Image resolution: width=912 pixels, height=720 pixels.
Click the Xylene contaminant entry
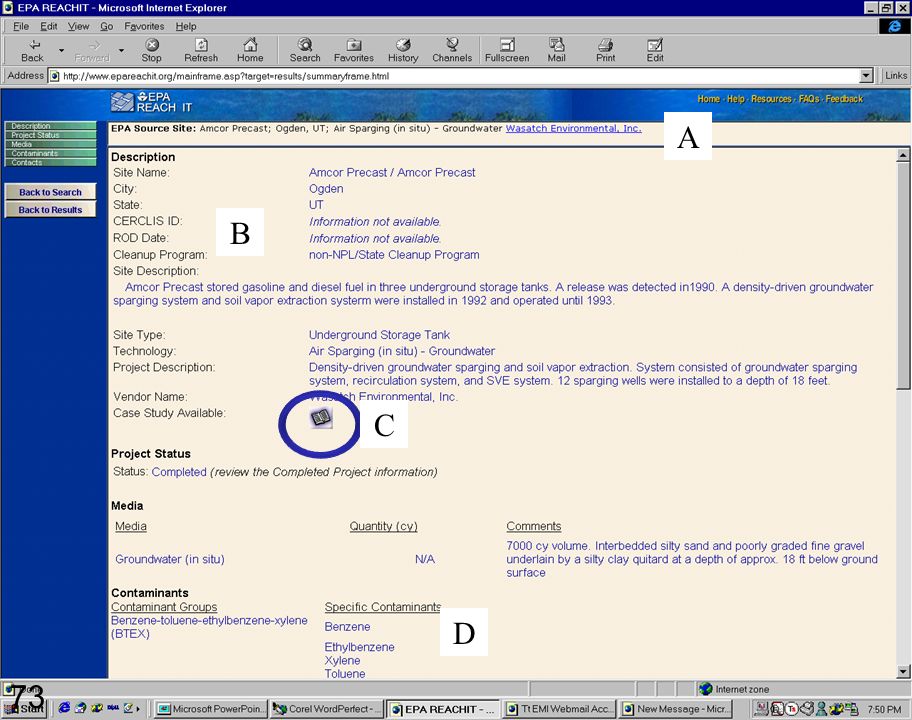click(x=343, y=661)
